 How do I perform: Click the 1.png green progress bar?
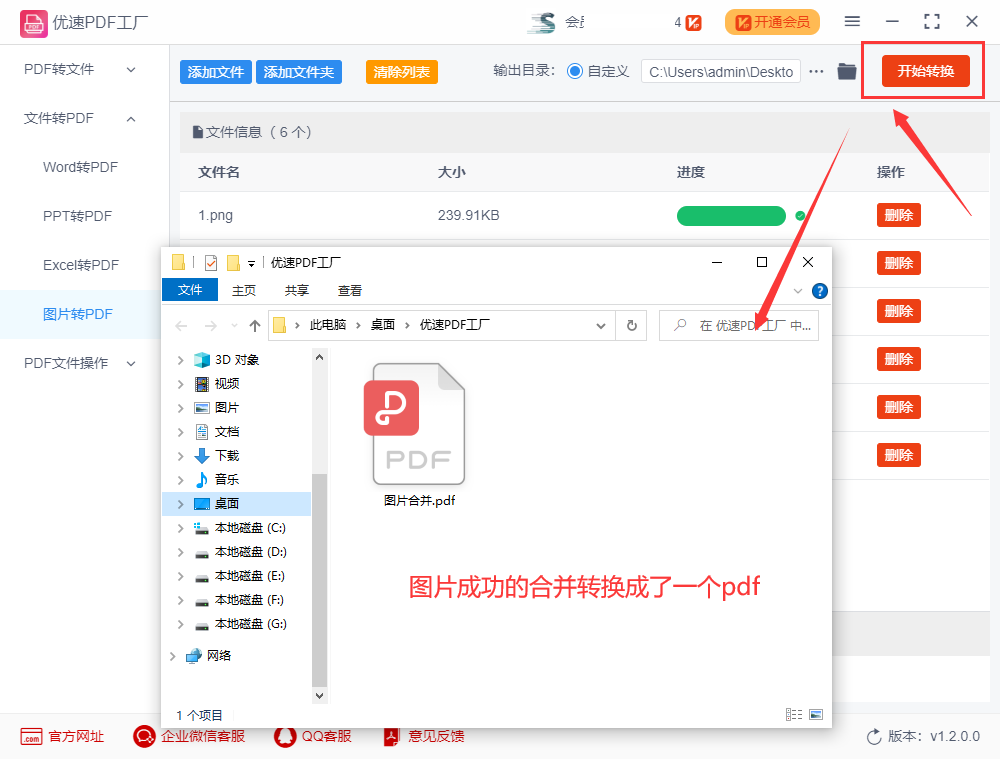(731, 216)
